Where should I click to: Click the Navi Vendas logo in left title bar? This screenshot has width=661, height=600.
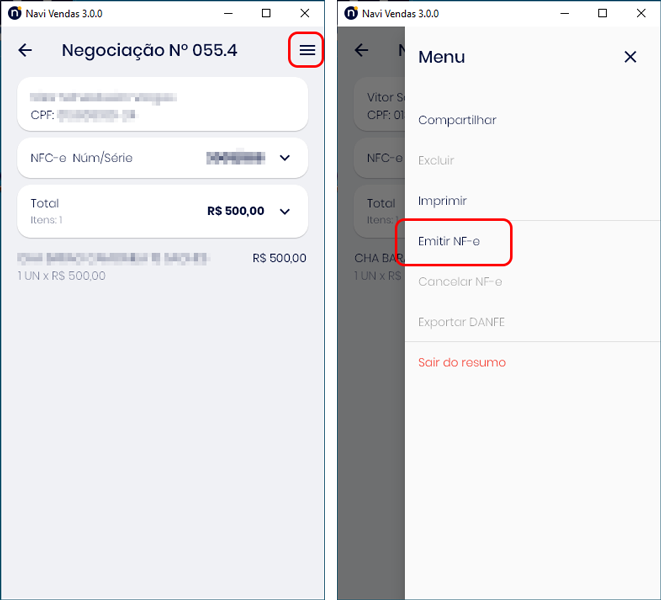point(14,14)
